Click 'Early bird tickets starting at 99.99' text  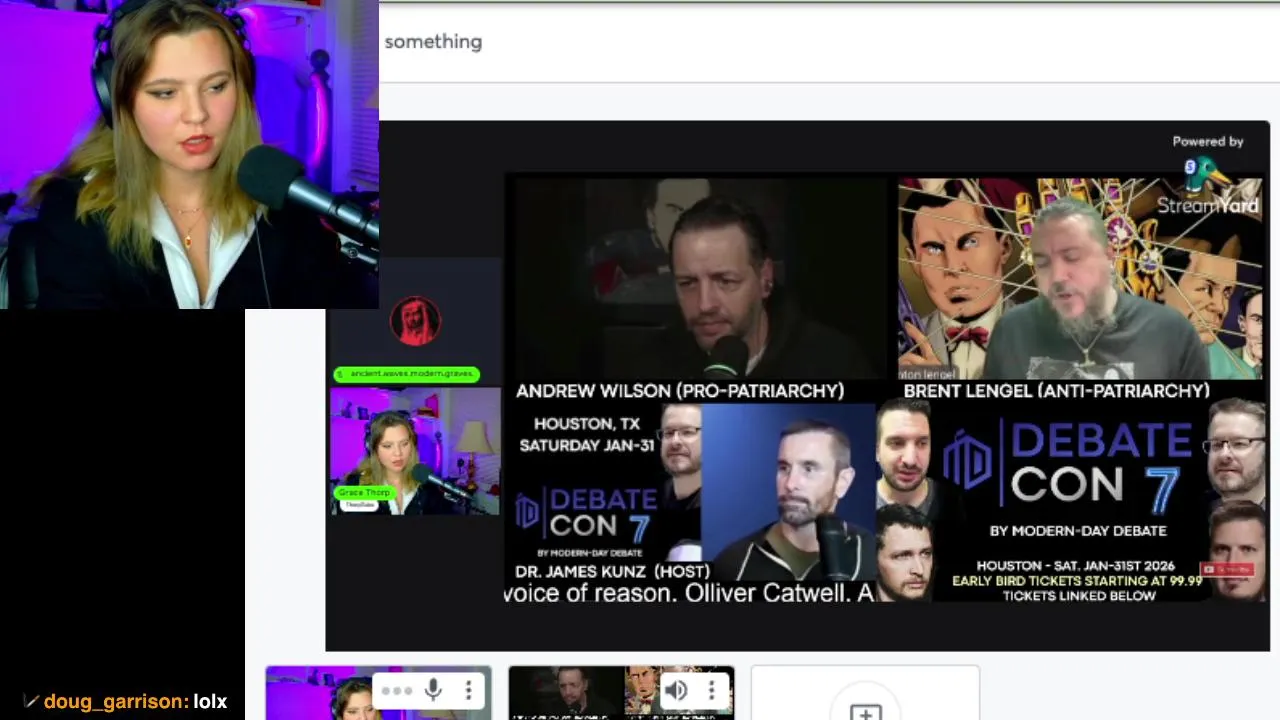click(x=1078, y=581)
